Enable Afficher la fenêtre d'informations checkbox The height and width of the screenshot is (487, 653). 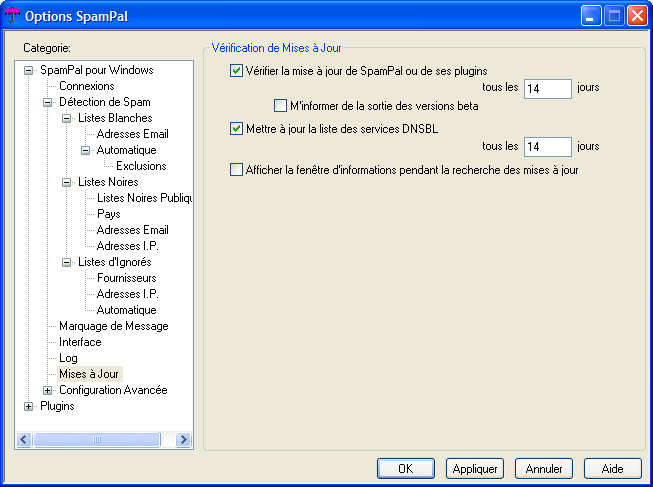pos(236,170)
